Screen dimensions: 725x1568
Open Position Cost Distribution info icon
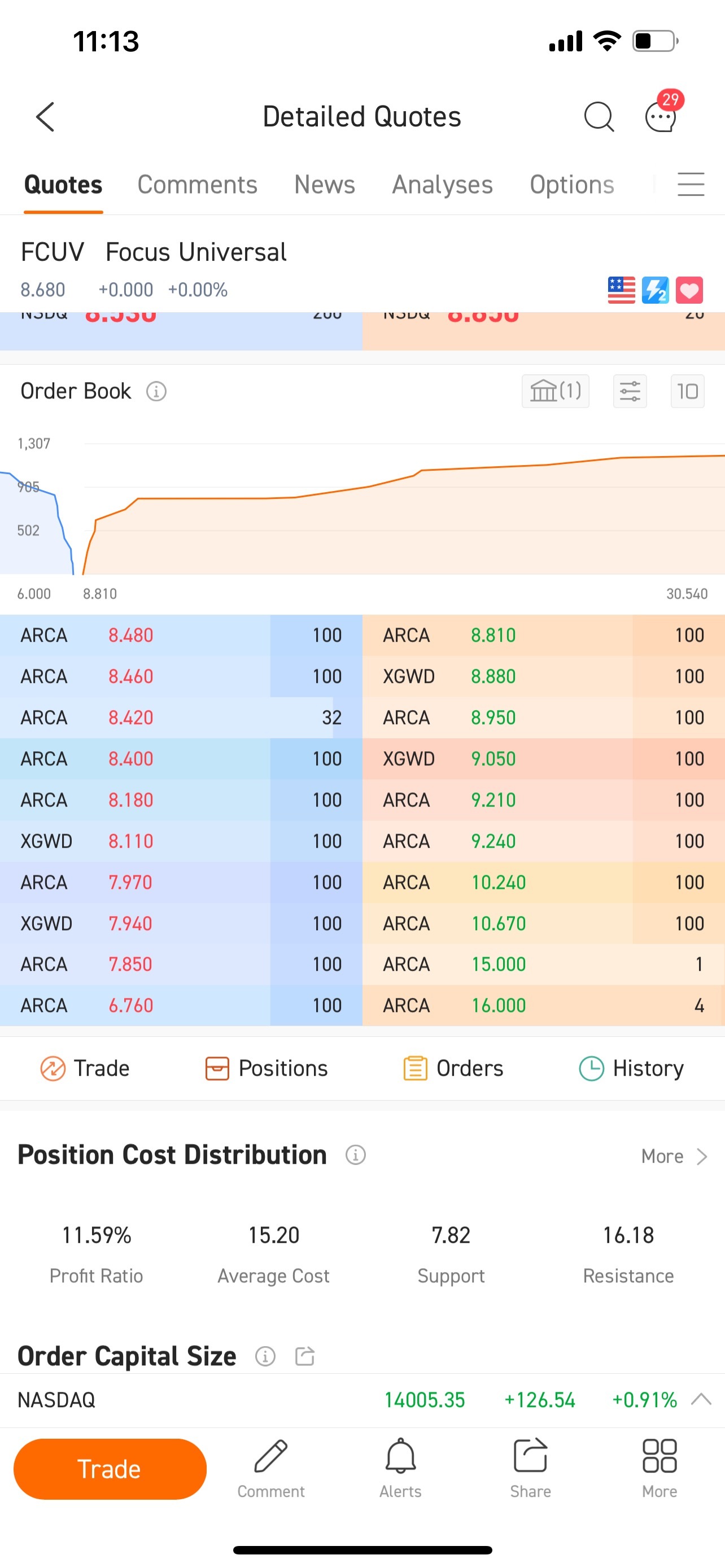(x=356, y=1155)
